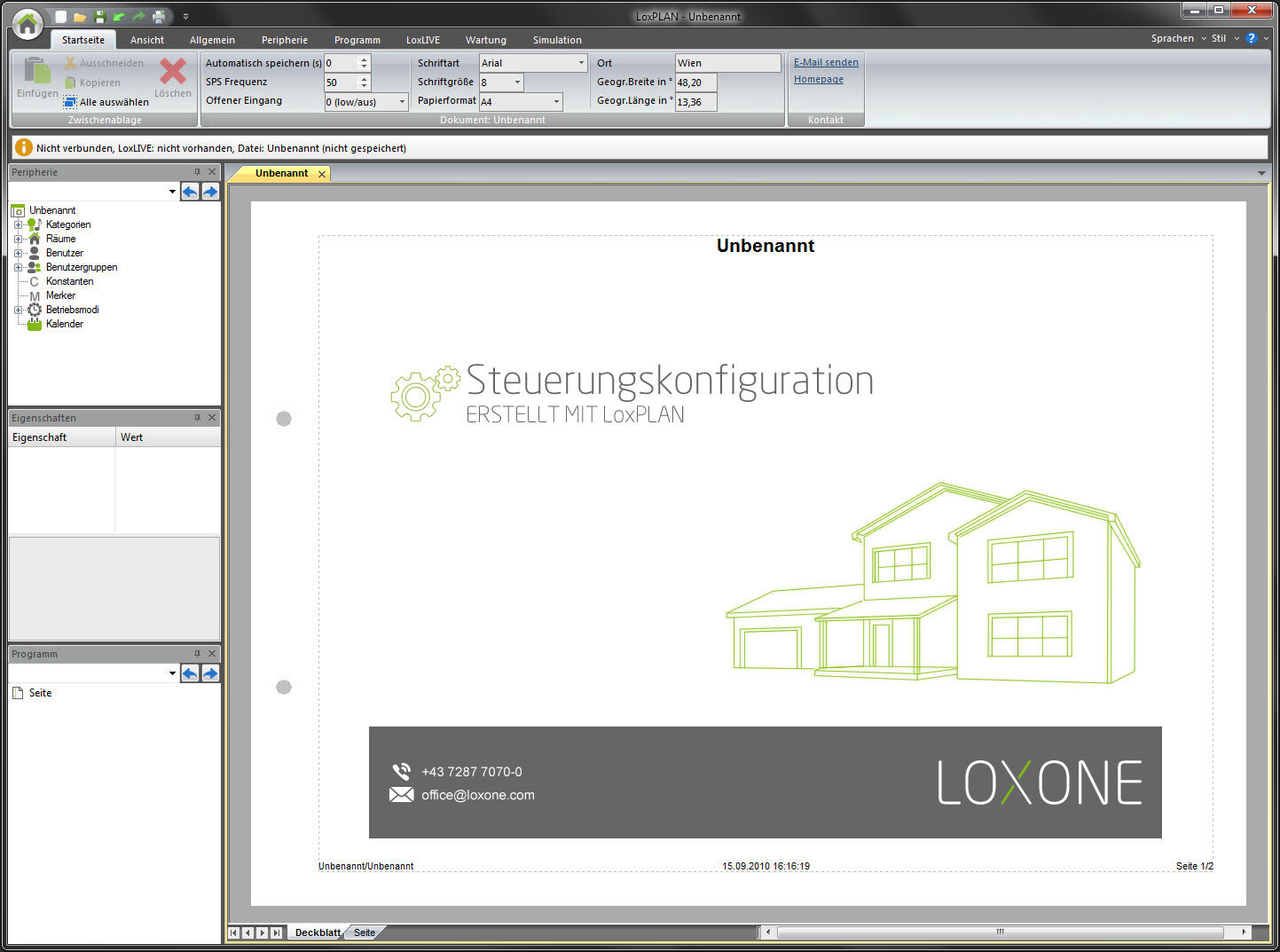Click Kopieren copy command
1280x952 pixels.
92,83
